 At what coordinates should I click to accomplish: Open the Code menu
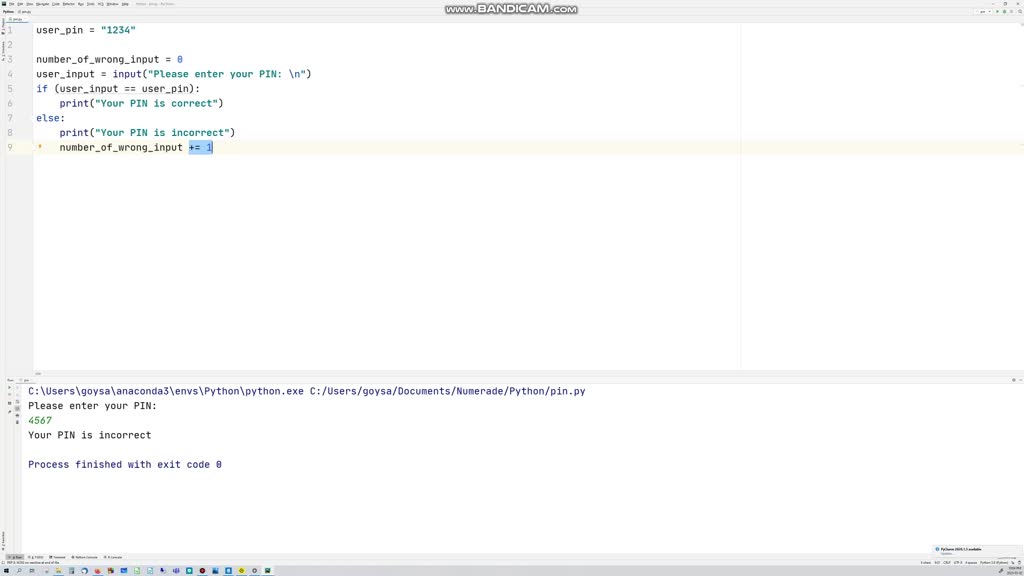coord(56,4)
